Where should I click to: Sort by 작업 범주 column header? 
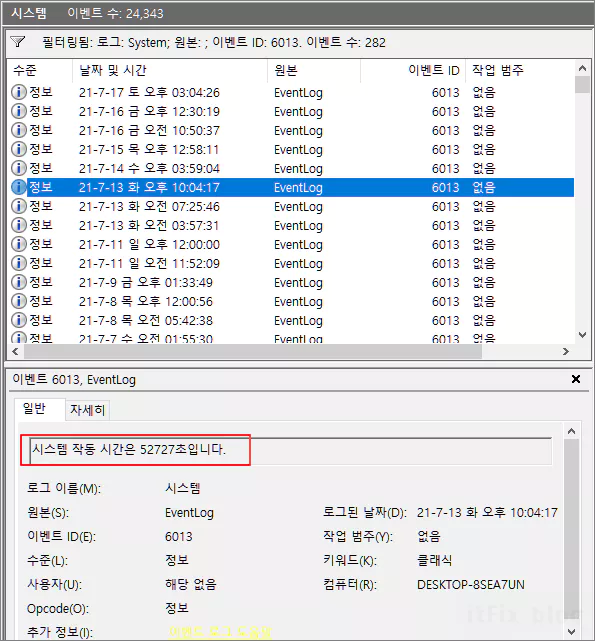pos(519,70)
